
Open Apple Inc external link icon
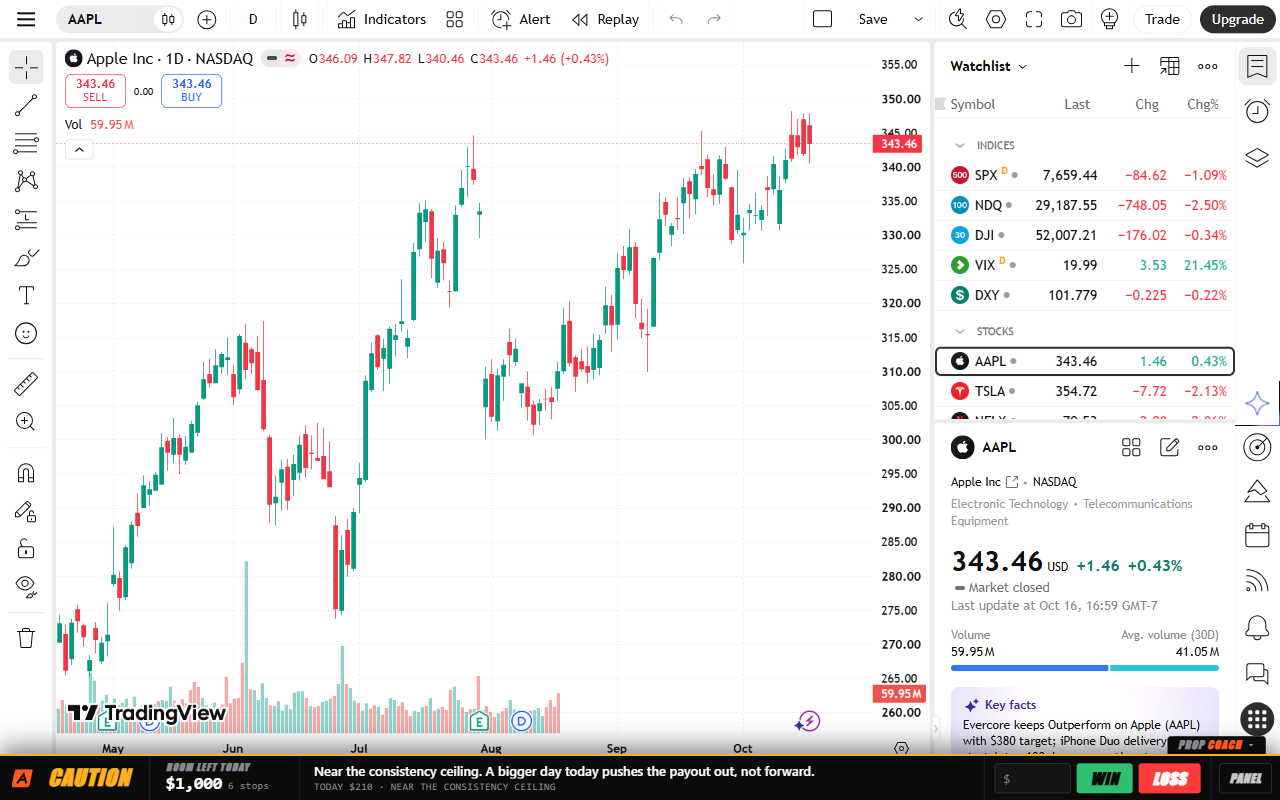click(1012, 482)
